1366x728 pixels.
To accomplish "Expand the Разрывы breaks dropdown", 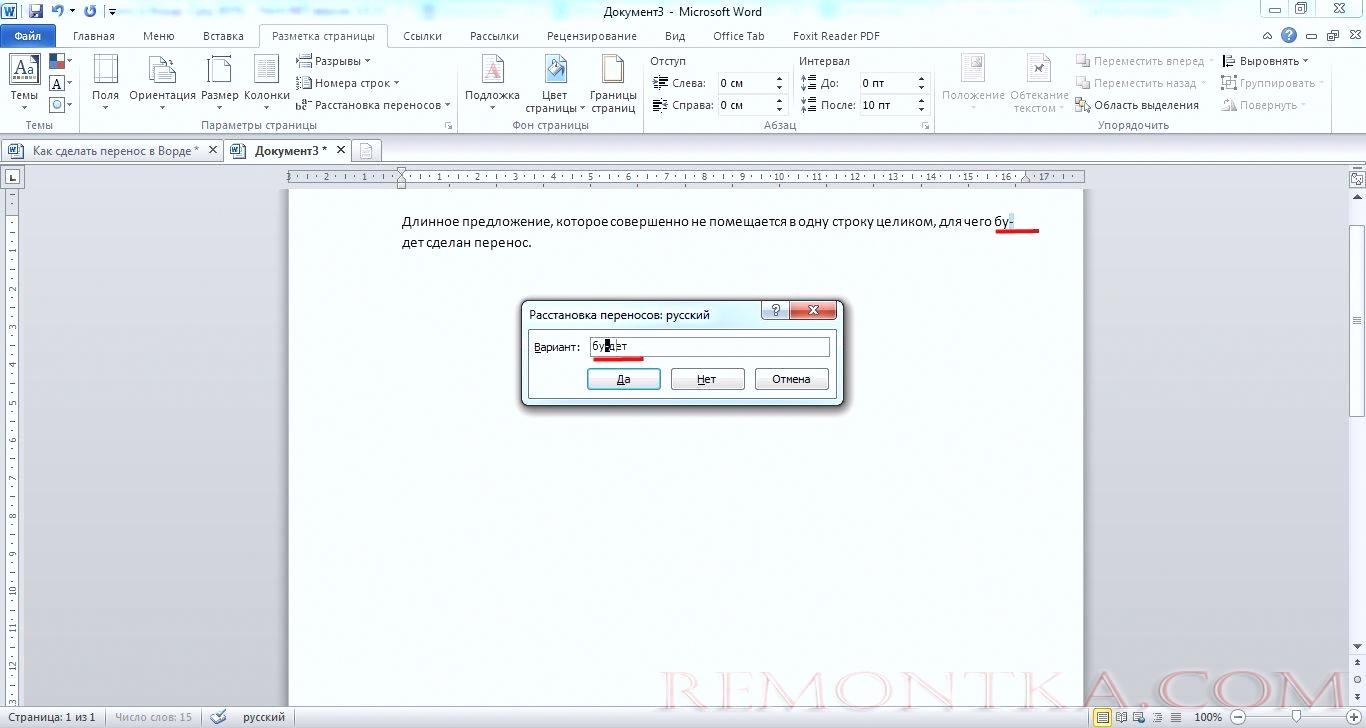I will 334,61.
